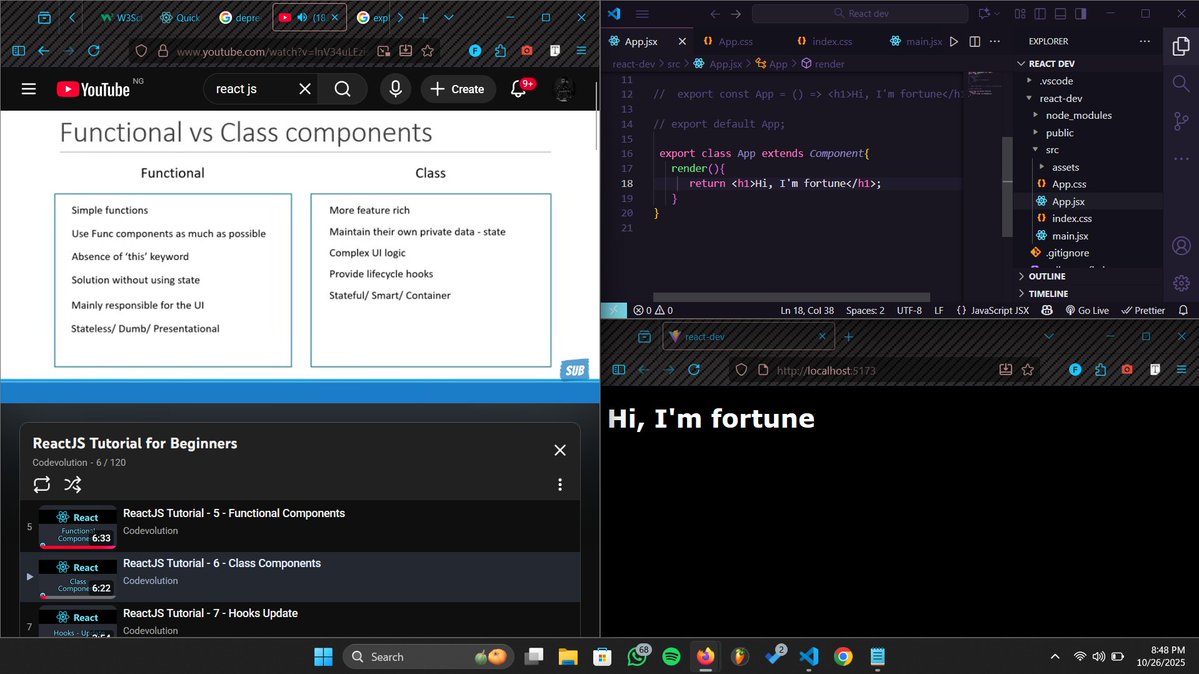Open the localhost browser extensions puzzle icon
Image resolution: width=1199 pixels, height=674 pixels.
click(1100, 370)
